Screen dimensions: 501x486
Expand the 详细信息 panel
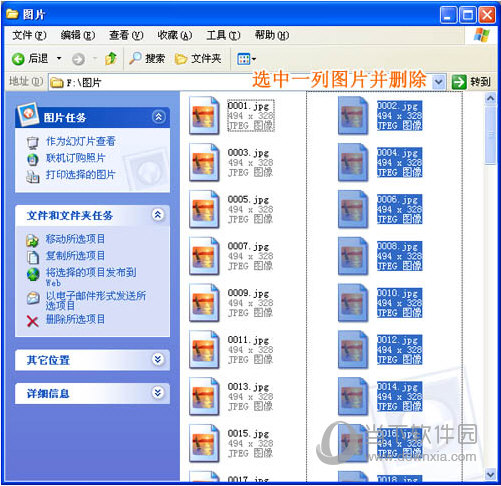158,393
